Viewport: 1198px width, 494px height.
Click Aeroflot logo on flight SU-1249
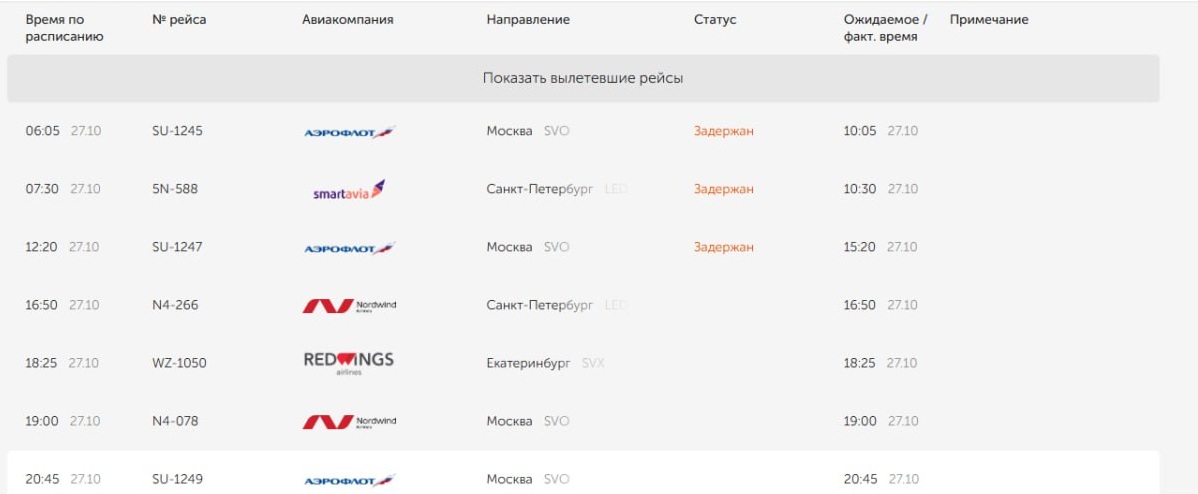tap(349, 480)
